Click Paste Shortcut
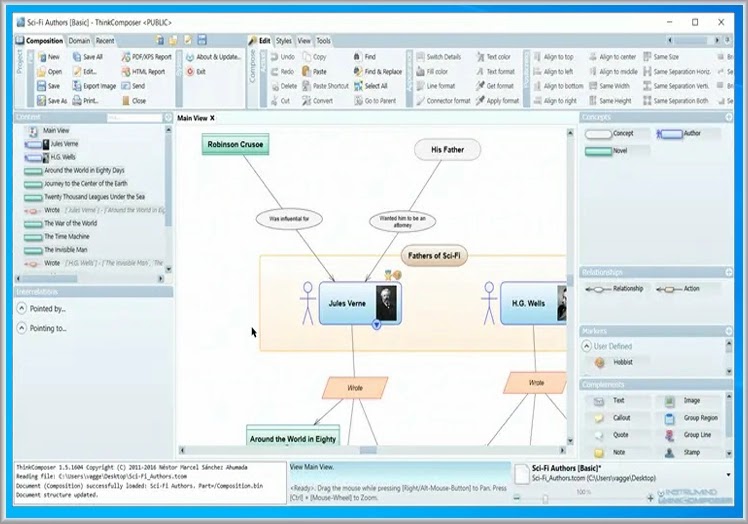The height and width of the screenshot is (524, 748). [x=325, y=86]
